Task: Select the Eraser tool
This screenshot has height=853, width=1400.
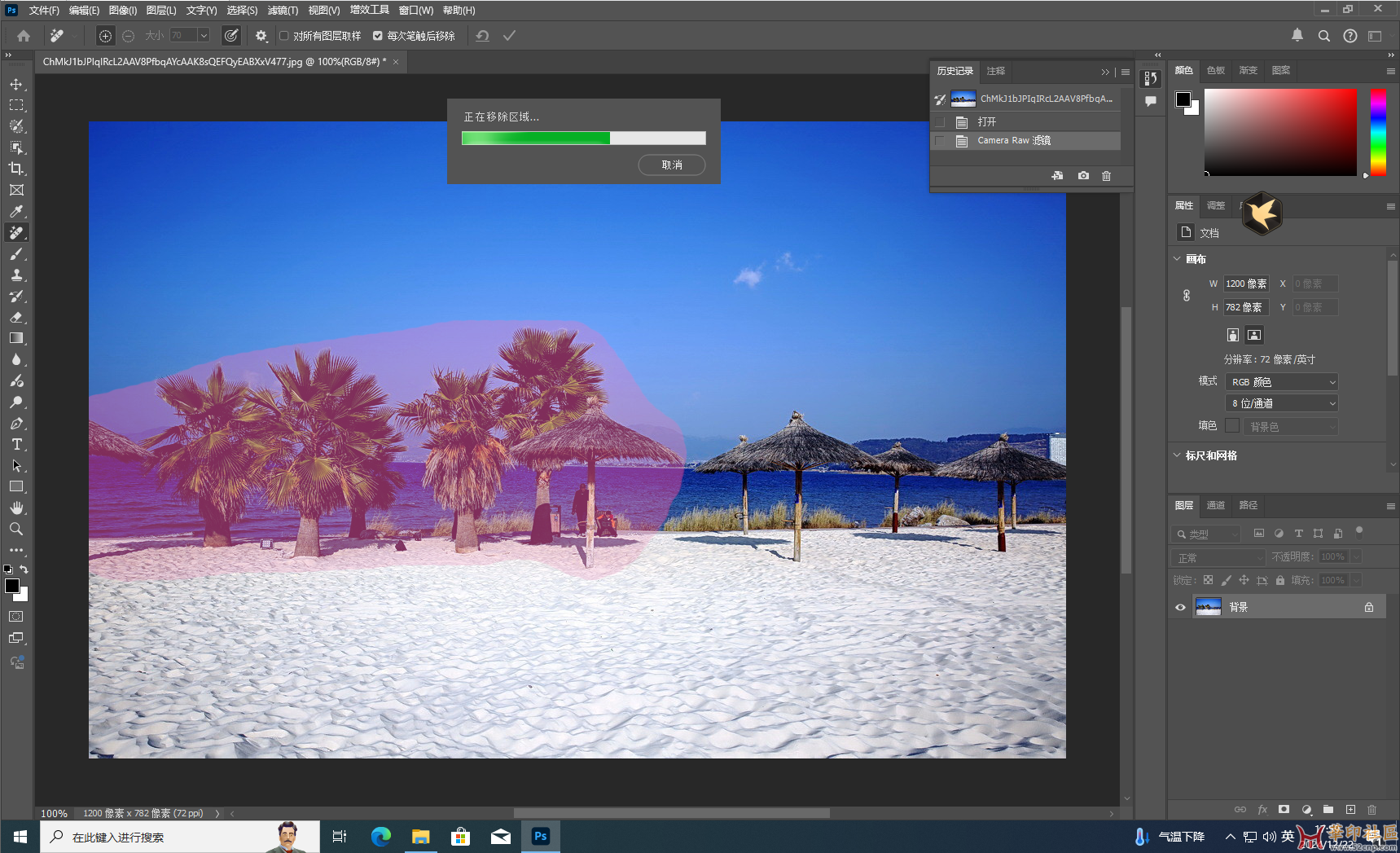Action: tap(16, 318)
